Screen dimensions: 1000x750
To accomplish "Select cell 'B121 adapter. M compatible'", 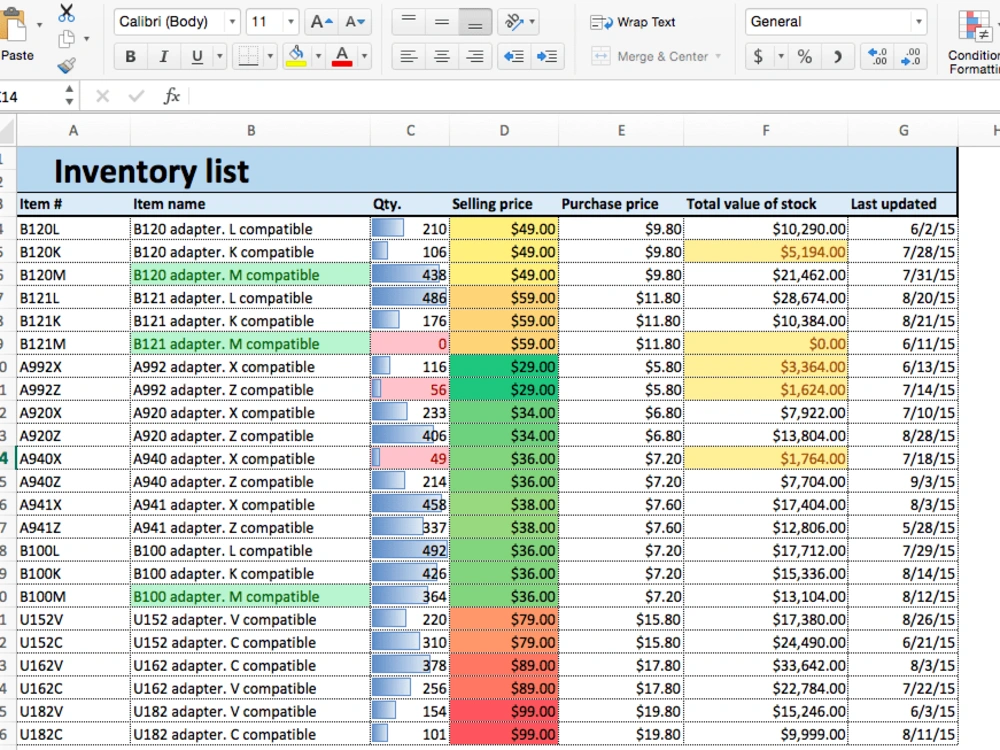I will 250,344.
